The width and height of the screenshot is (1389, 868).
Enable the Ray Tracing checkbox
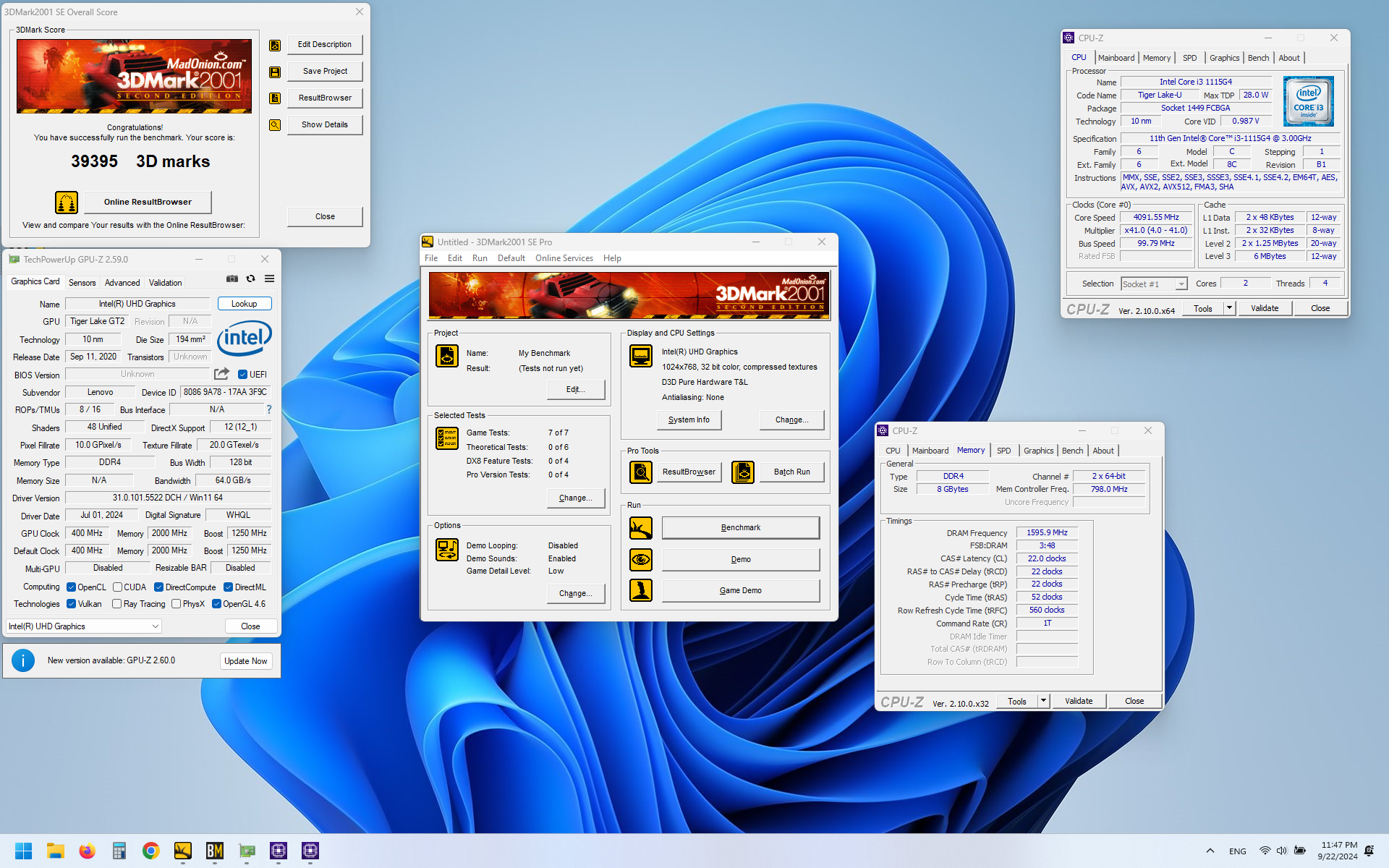point(116,604)
